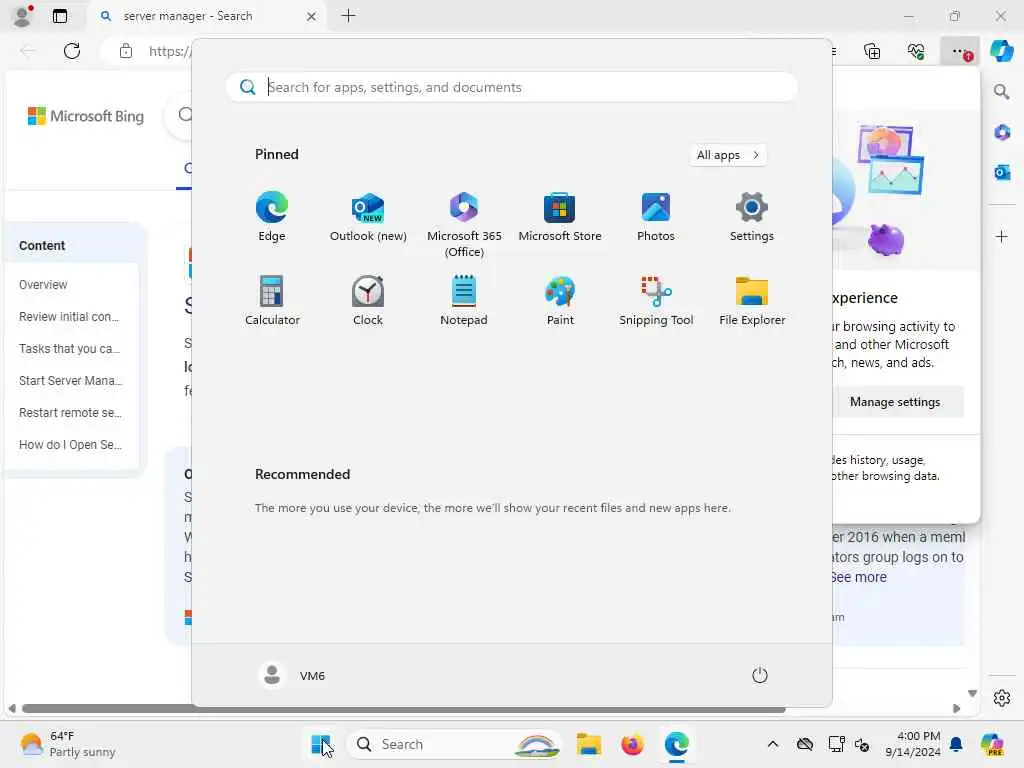The height and width of the screenshot is (768, 1024).
Task: Click network status tray icon
Action: pyautogui.click(x=837, y=744)
